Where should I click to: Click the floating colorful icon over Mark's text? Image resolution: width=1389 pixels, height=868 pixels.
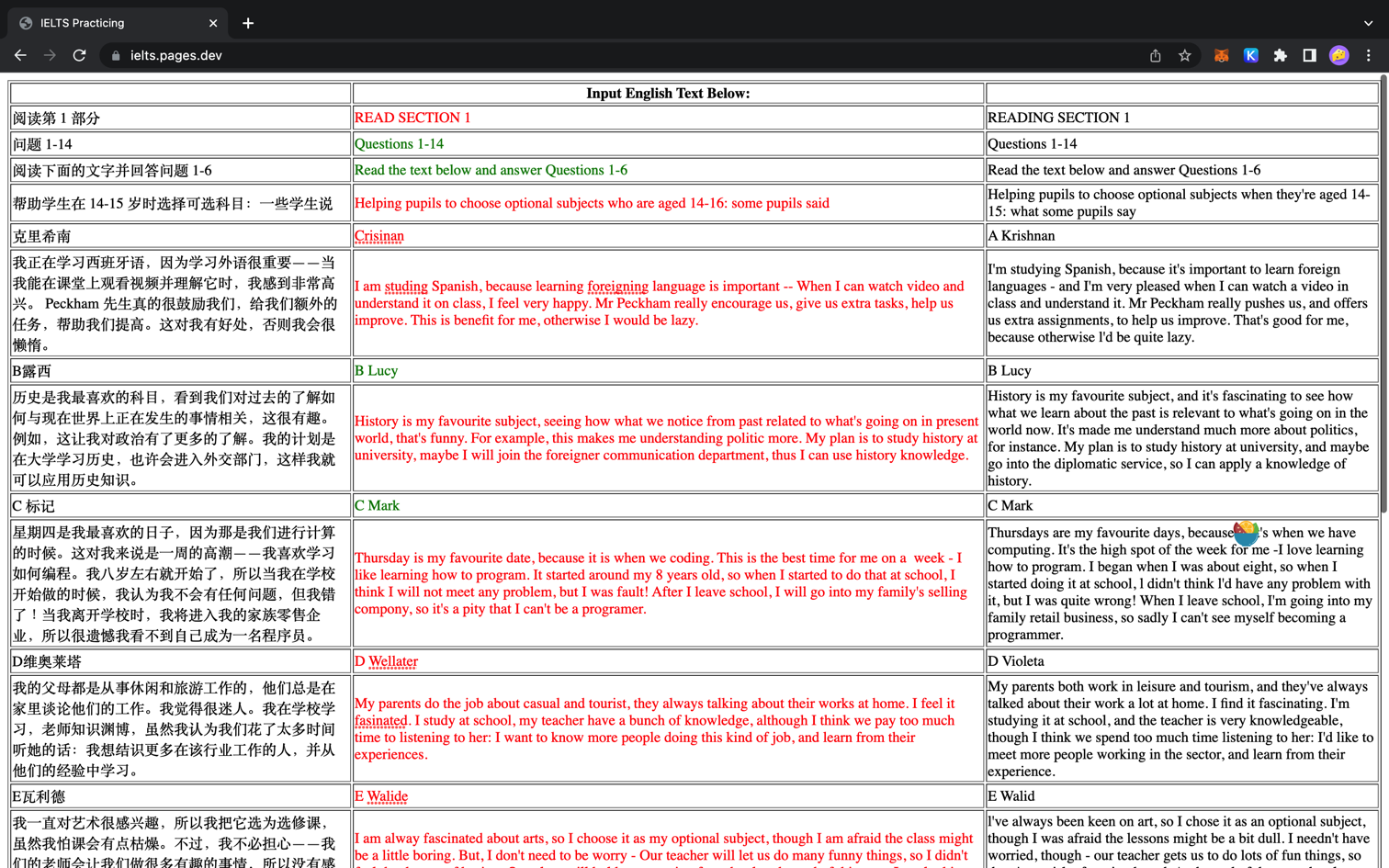[1245, 532]
